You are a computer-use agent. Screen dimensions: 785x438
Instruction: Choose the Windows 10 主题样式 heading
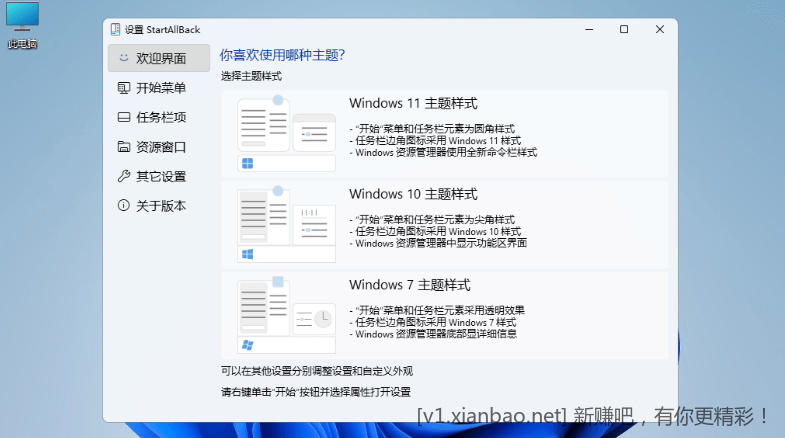(414, 194)
